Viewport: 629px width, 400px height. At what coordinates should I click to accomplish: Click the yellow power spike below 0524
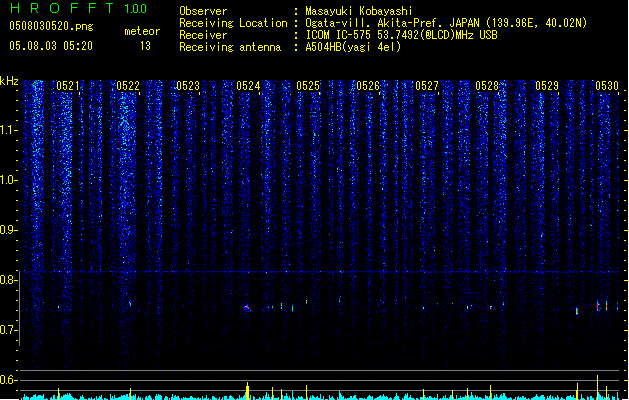pyautogui.click(x=247, y=391)
